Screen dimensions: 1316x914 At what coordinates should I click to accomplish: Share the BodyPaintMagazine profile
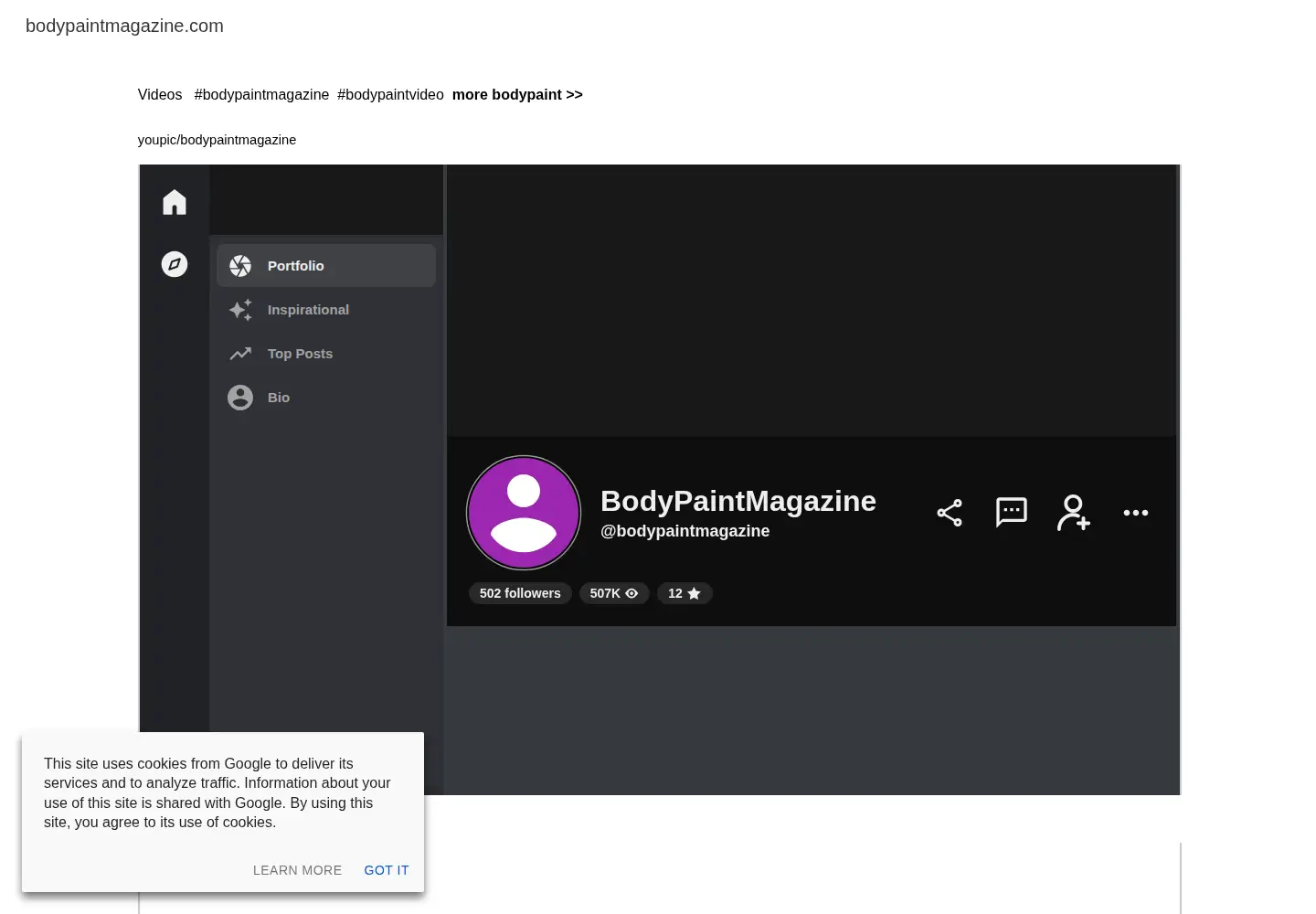click(950, 513)
